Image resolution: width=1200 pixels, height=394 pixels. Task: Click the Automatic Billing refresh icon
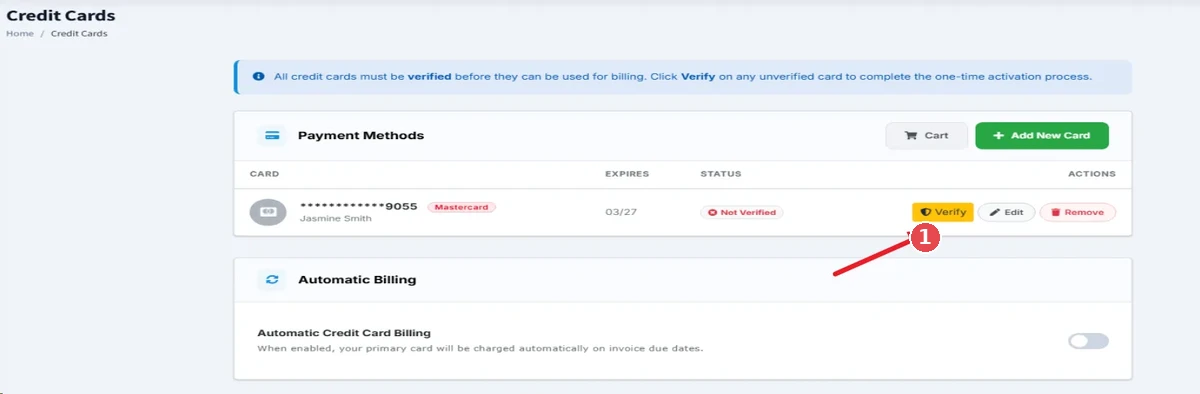pos(271,280)
